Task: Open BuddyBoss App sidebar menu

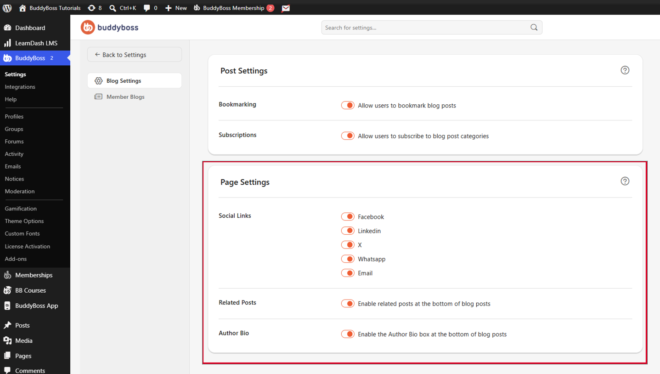Action: click(x=35, y=306)
